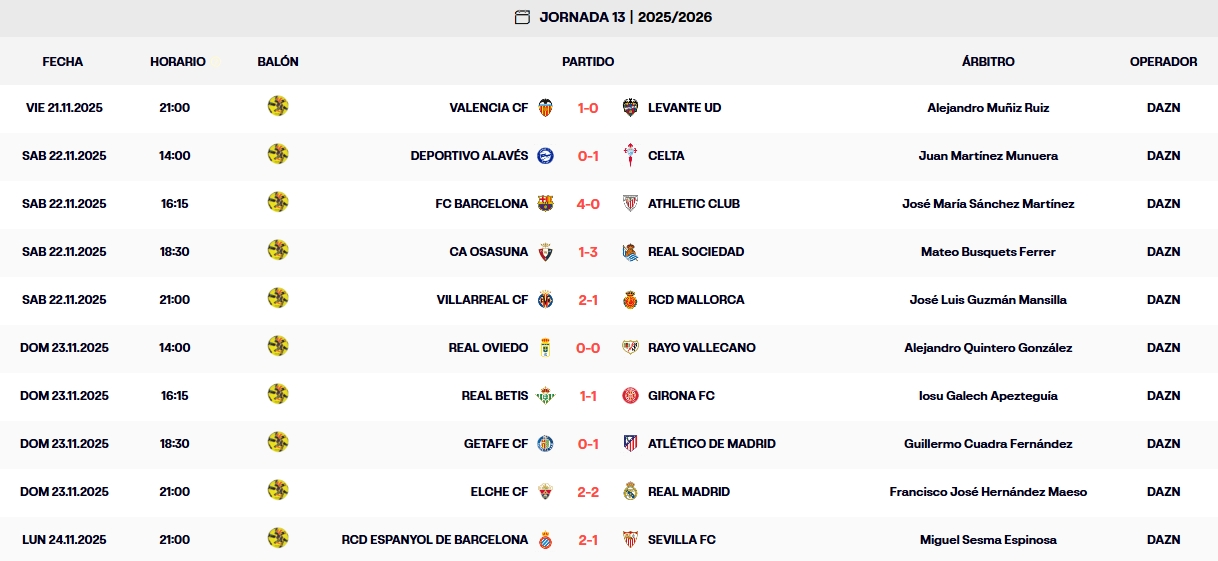Open the 4-0 Barcelona vs Athletic result

pos(588,204)
